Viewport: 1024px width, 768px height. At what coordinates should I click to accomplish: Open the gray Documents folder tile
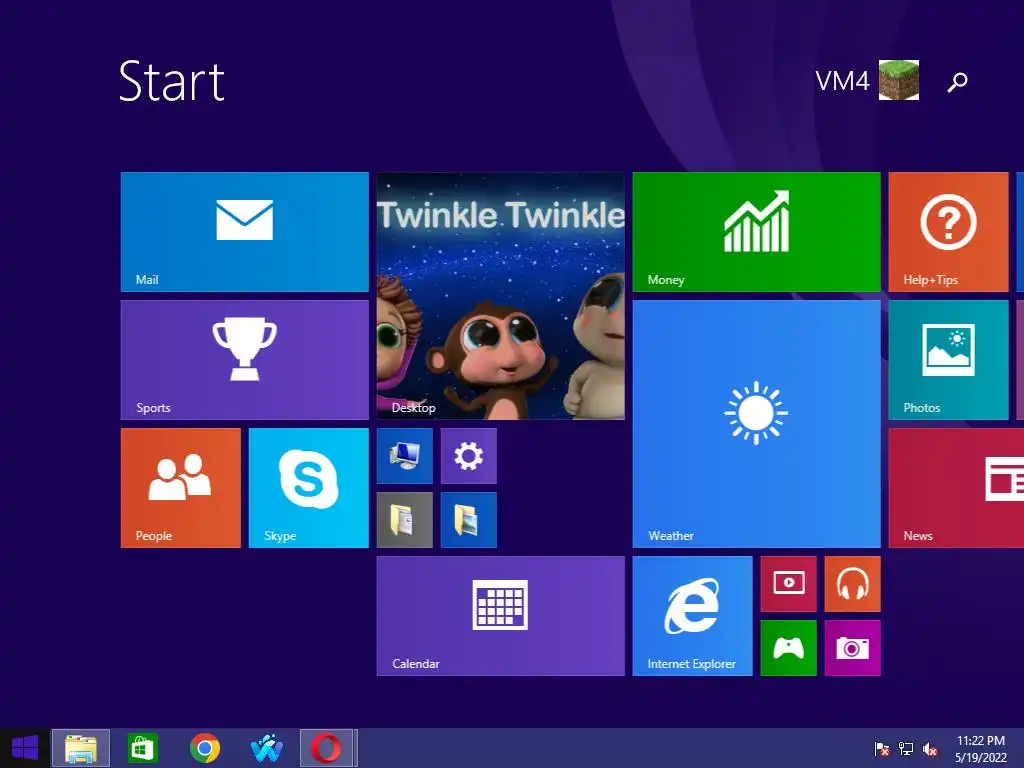pos(405,520)
